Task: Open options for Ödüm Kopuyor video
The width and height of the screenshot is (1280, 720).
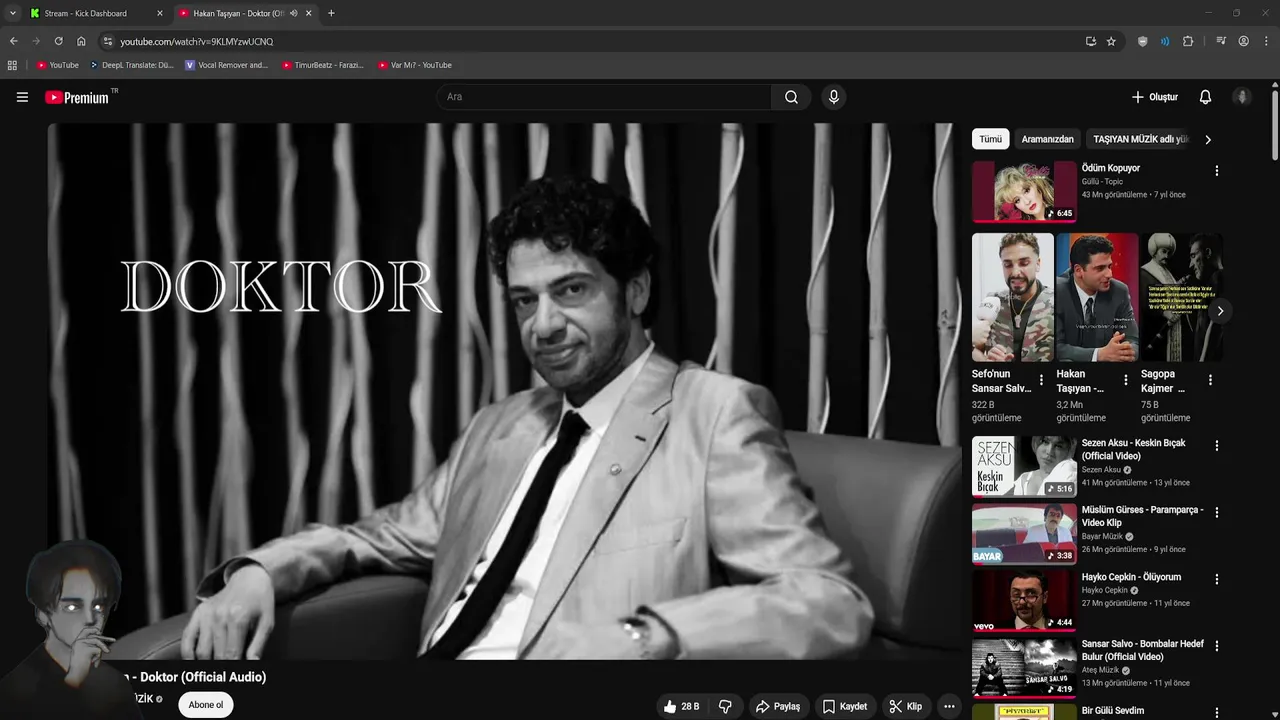Action: click(1216, 171)
